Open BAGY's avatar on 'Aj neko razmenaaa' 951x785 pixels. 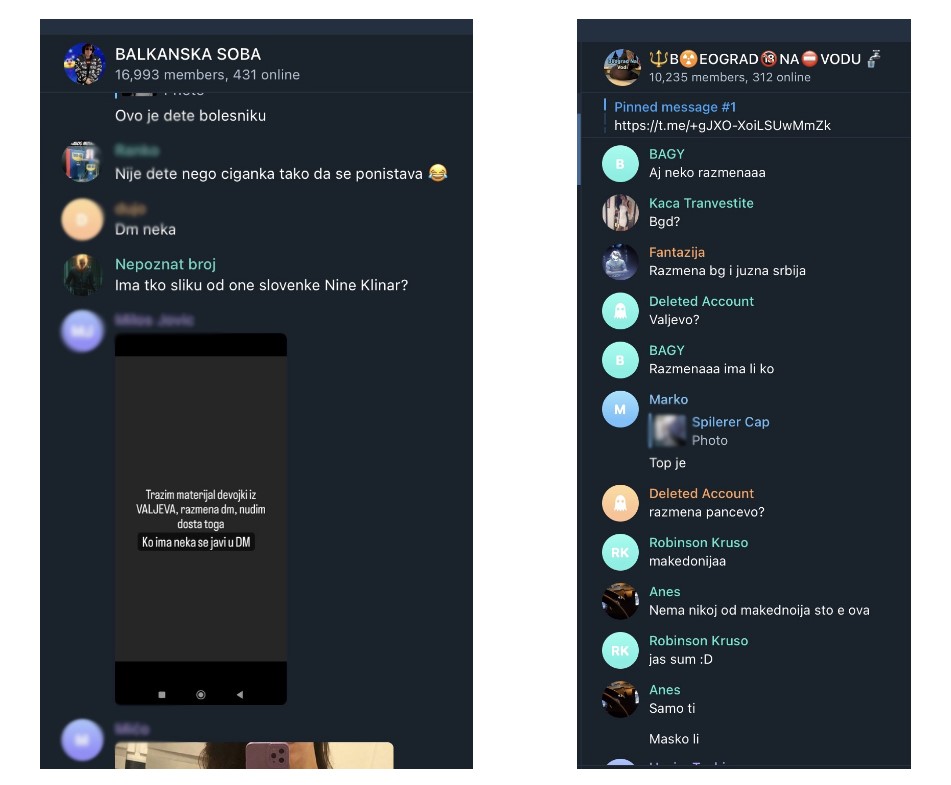[x=620, y=164]
